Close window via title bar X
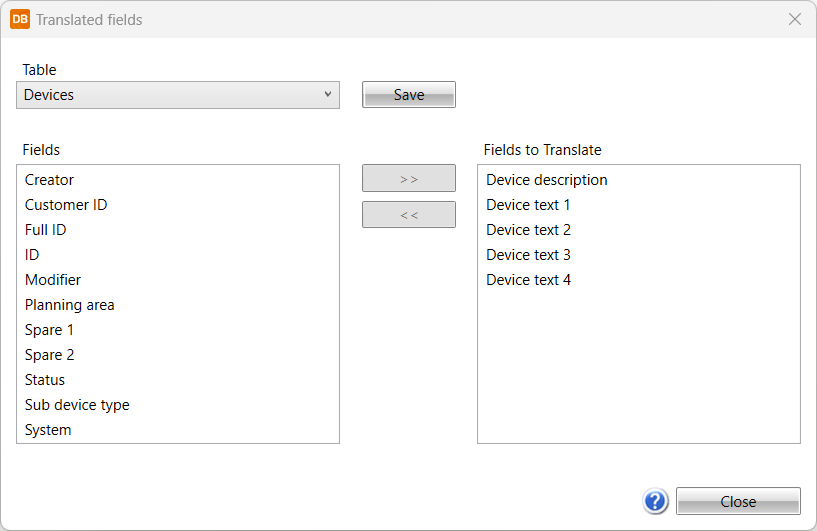This screenshot has height=531, width=817. (x=795, y=19)
